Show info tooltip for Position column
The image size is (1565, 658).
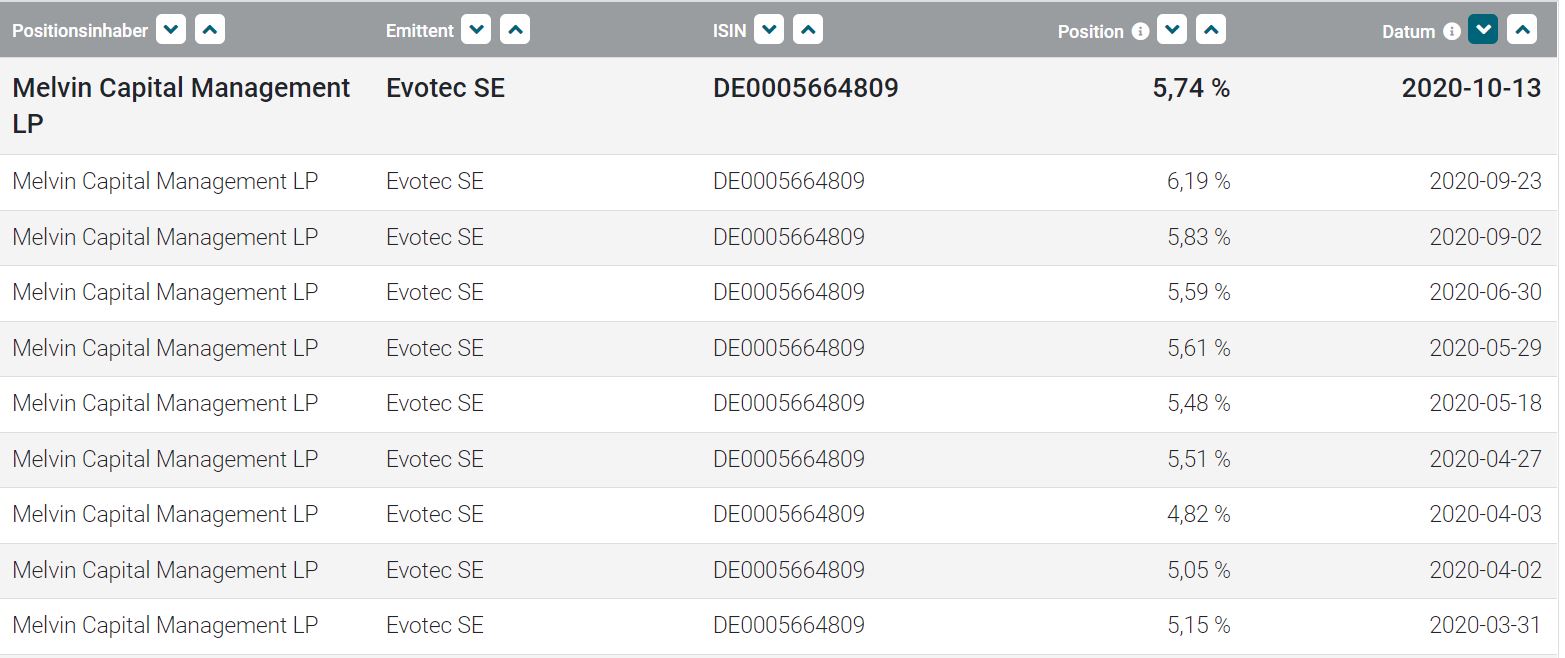point(1140,31)
